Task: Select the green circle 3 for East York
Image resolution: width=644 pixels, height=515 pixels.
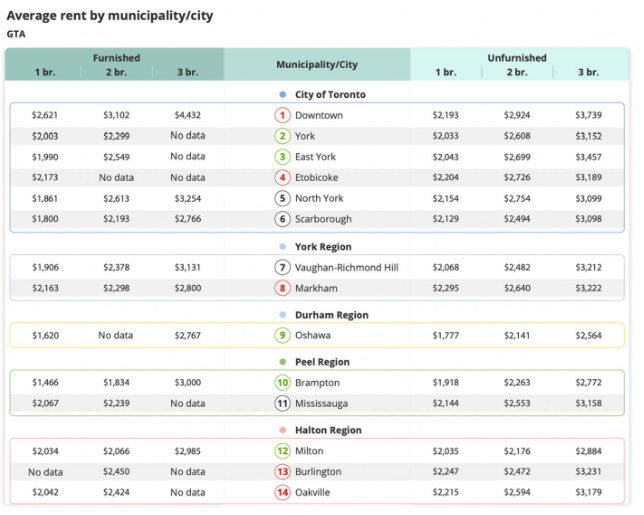Action: coord(283,157)
